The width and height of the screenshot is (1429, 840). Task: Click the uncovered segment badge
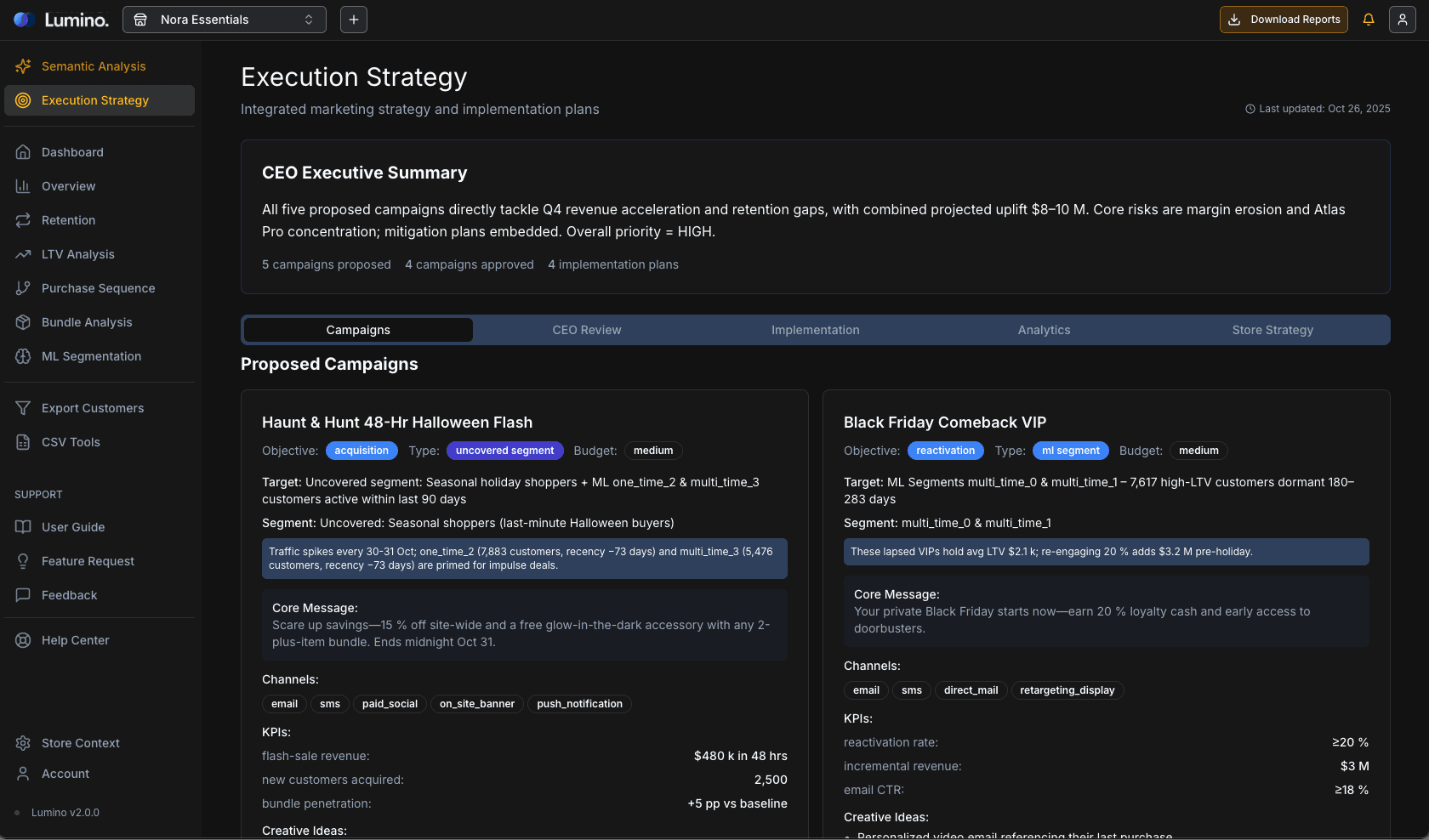[x=504, y=451]
